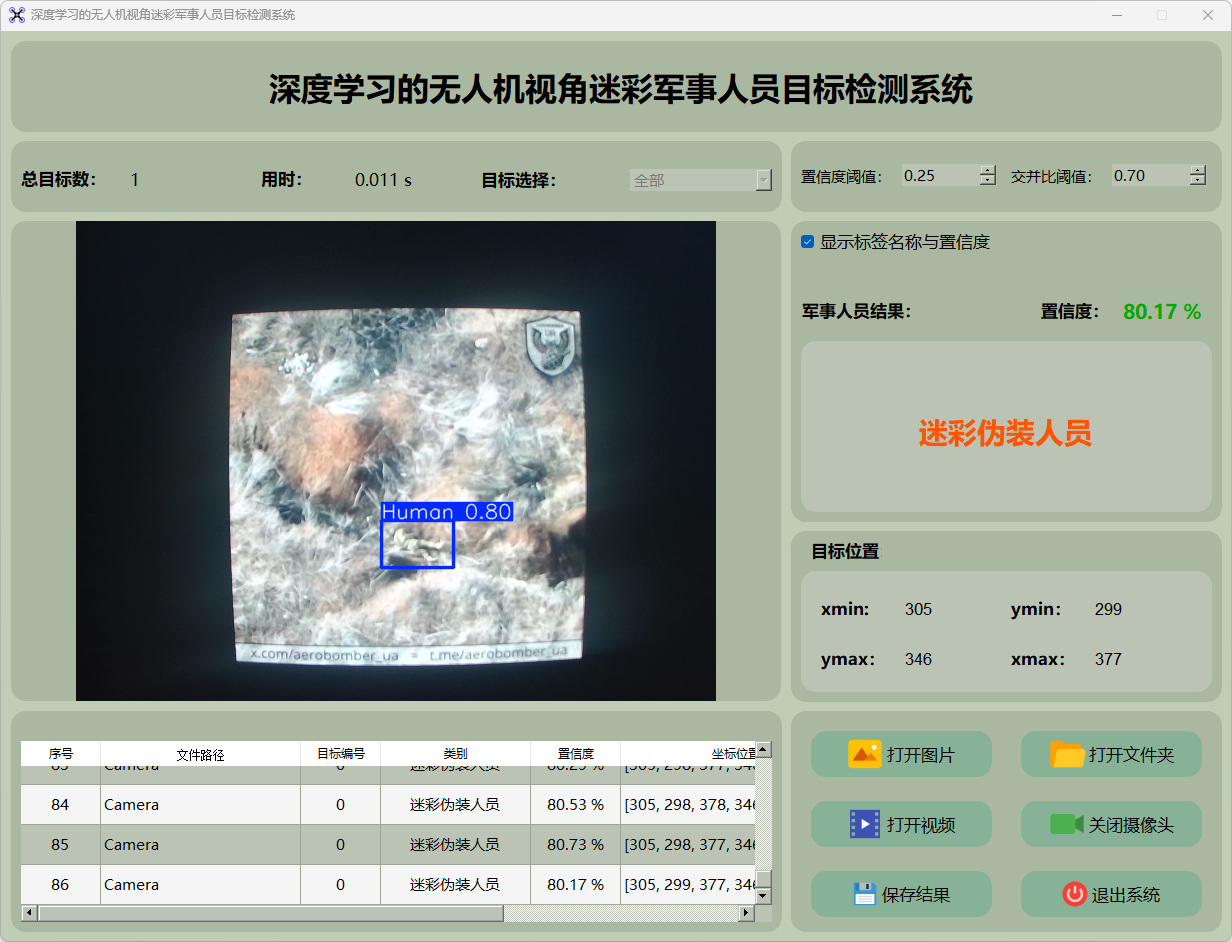Click the floppy disk Save Results icon
The width and height of the screenshot is (1232, 942).
(x=864, y=894)
